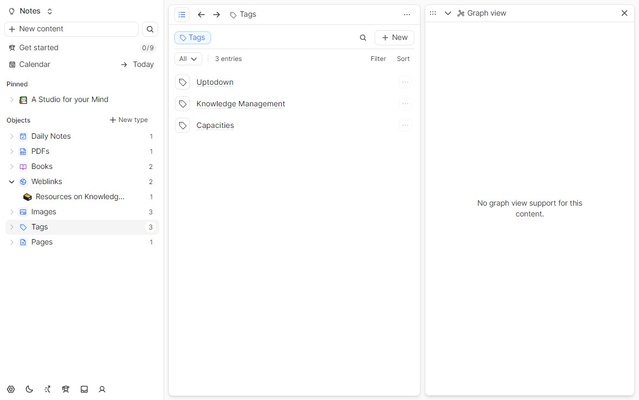Open the sidebar search icon
Screen dimensions: 639x400
coord(150,29)
